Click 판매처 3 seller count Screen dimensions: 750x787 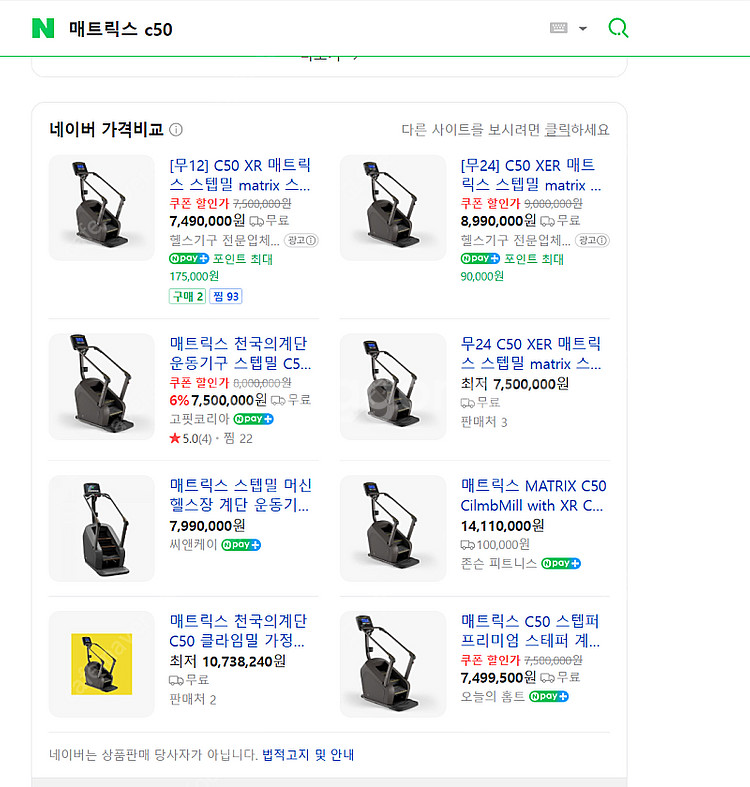tap(484, 422)
